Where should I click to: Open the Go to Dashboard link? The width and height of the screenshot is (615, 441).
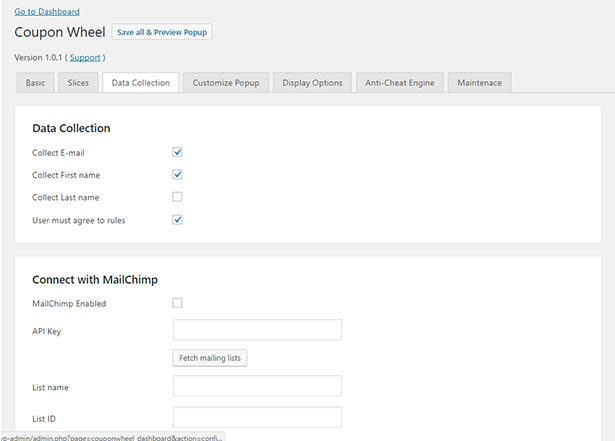pyautogui.click(x=47, y=12)
